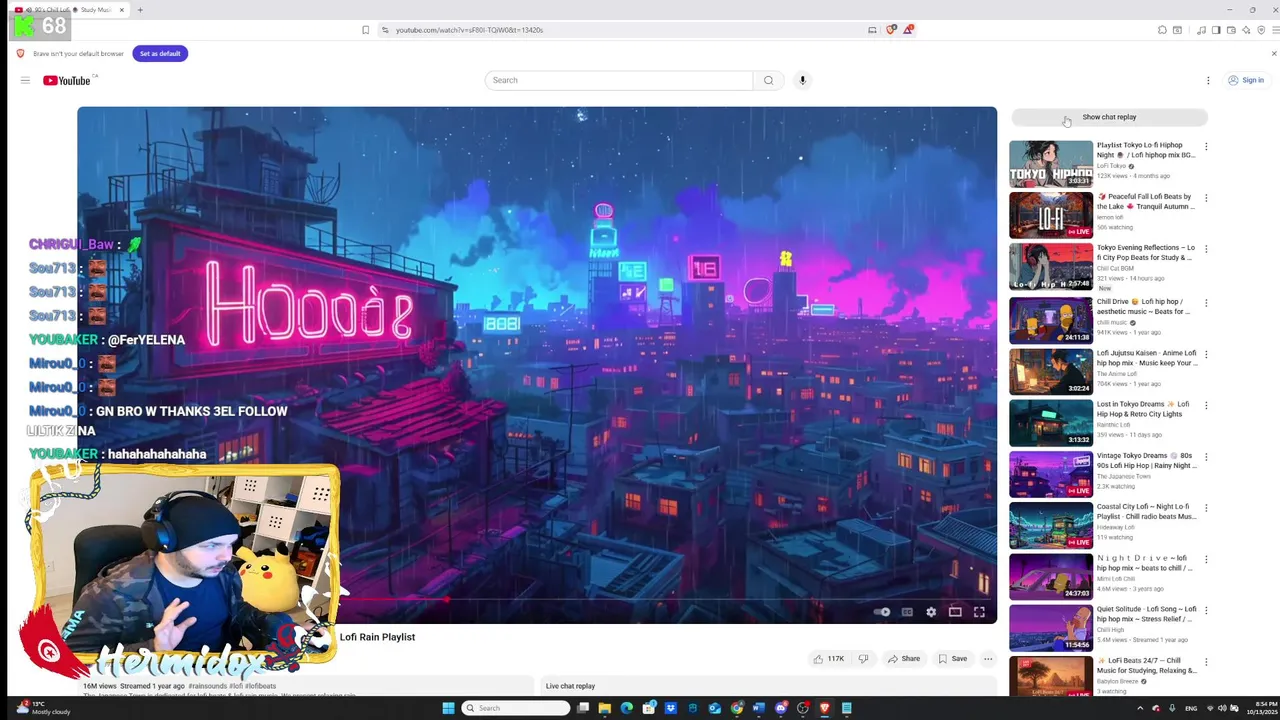Open Chill Drive Lofi hip hop thumbnail
Screen dimensions: 1280x720
coord(1051,319)
